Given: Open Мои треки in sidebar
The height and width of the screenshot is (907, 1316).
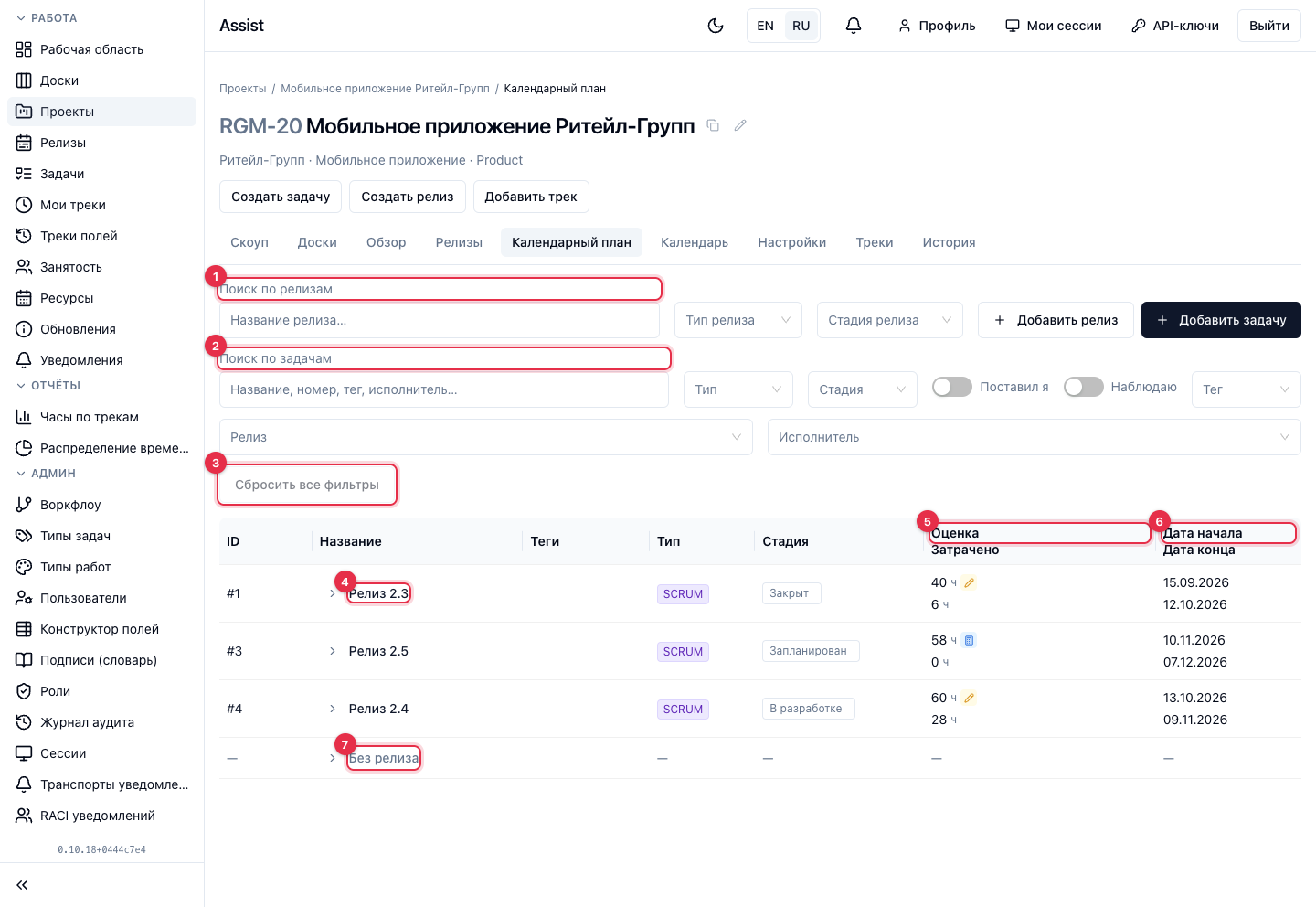Looking at the screenshot, I should coord(101,205).
